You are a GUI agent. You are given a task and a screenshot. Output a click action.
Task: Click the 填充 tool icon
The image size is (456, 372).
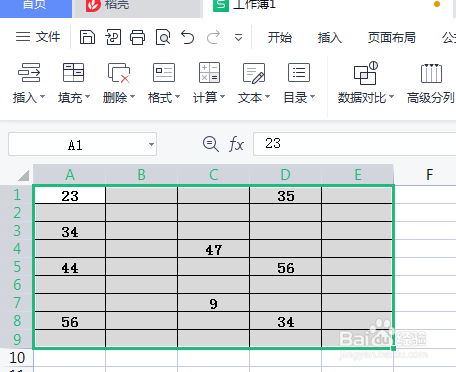coord(73,73)
